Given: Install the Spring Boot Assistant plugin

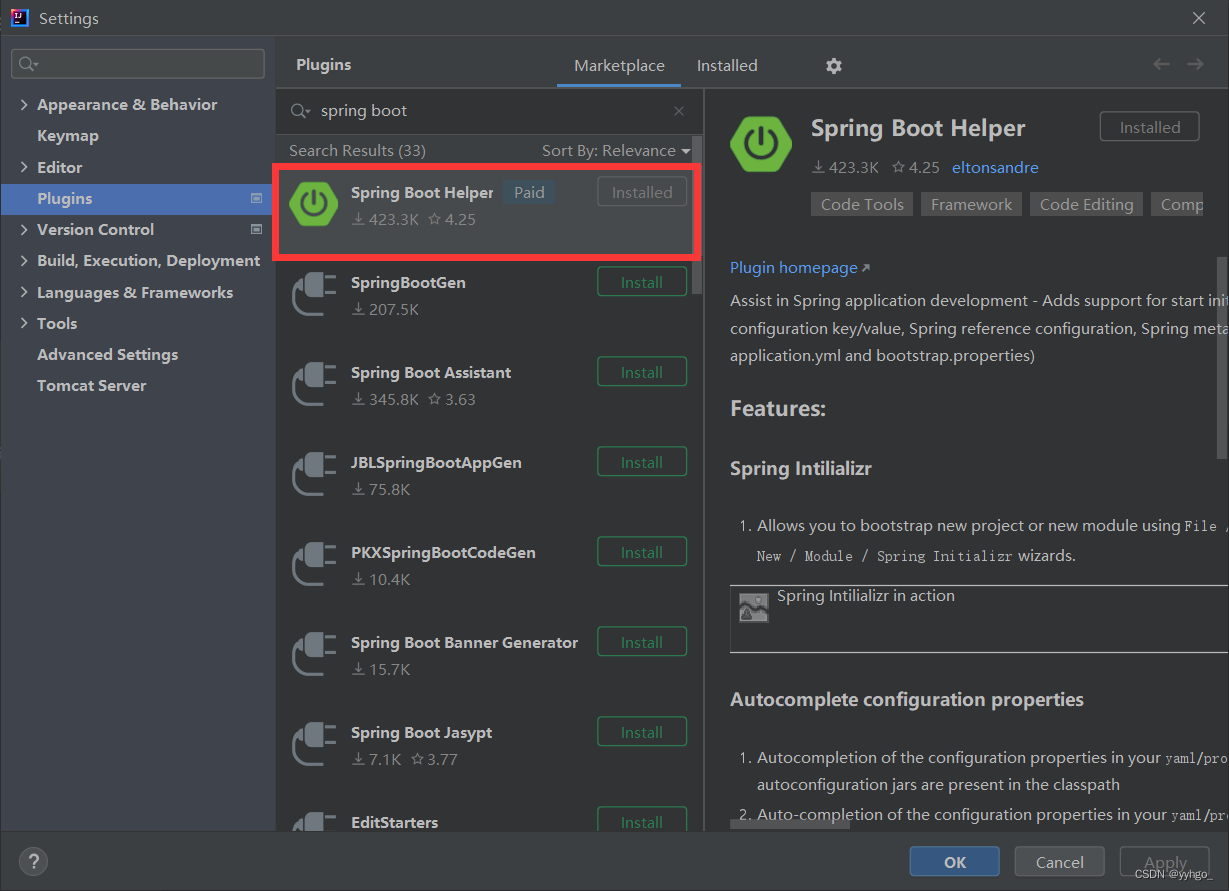Looking at the screenshot, I should [642, 372].
